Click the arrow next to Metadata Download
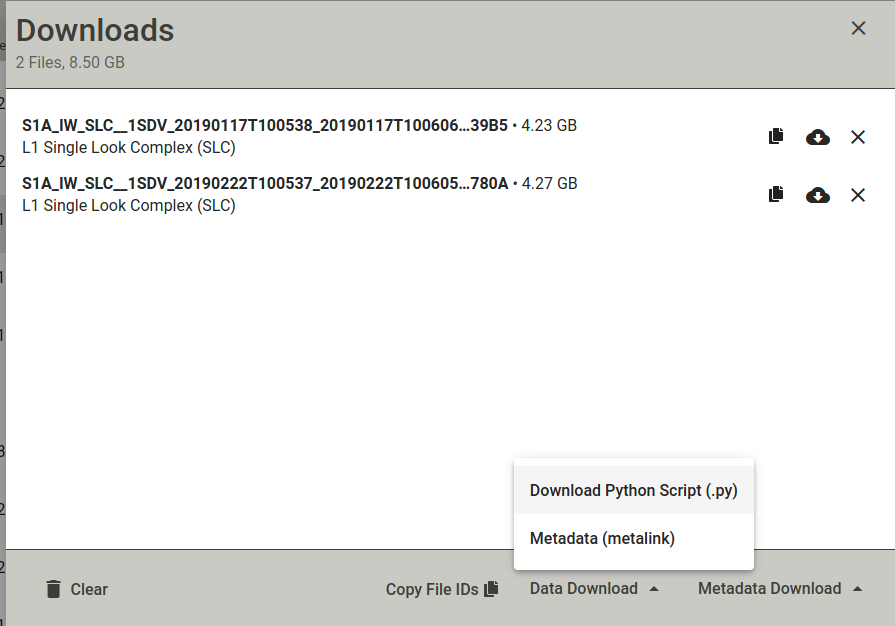This screenshot has width=895, height=626. coord(857,589)
